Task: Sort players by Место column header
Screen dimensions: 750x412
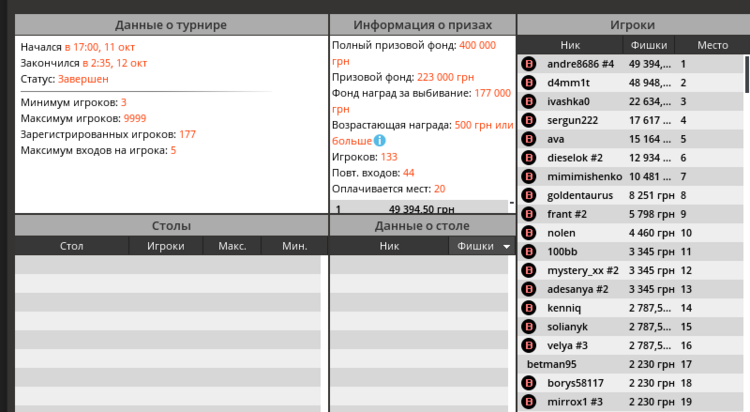Action: 713,45
